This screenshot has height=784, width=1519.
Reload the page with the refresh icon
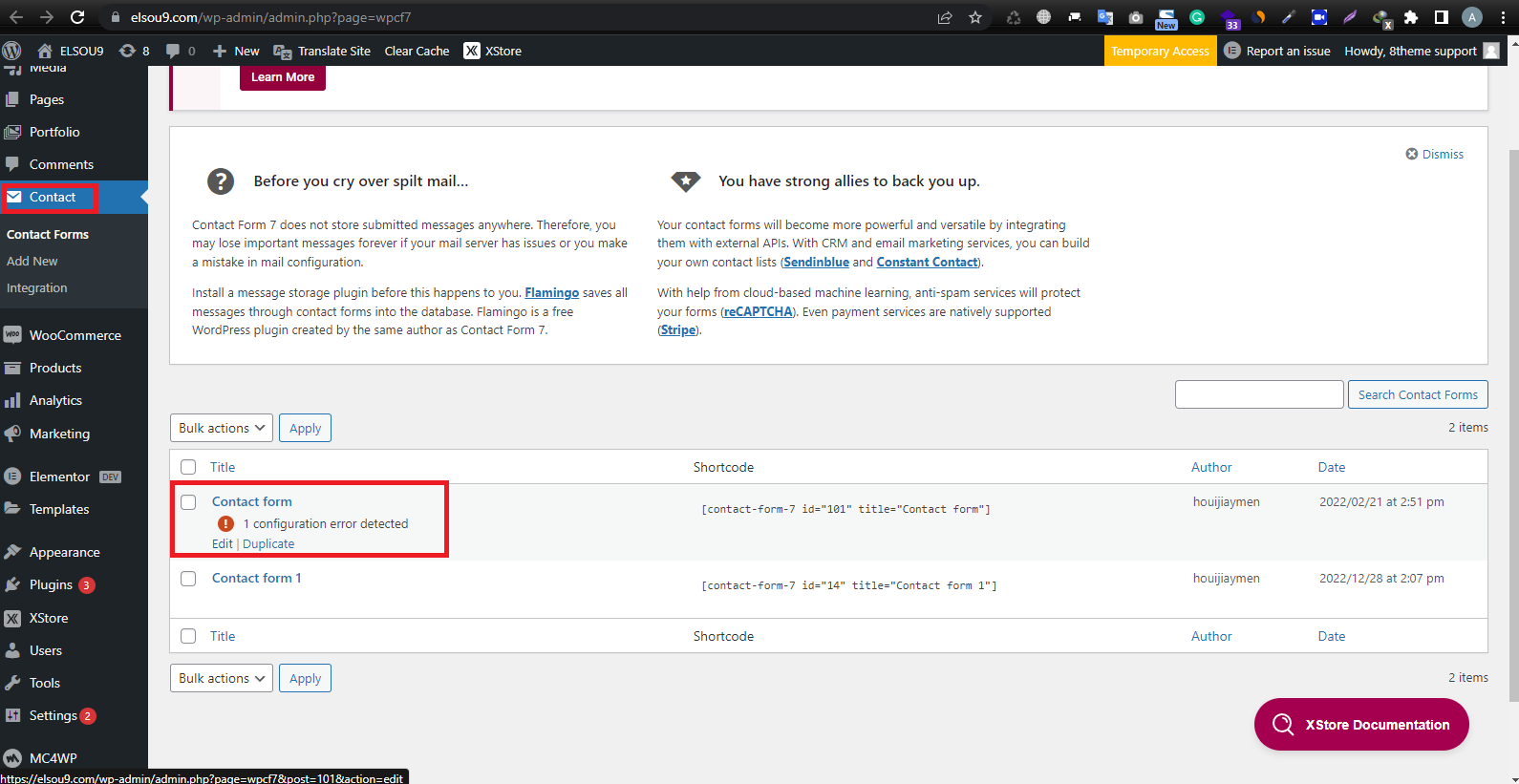click(x=78, y=17)
